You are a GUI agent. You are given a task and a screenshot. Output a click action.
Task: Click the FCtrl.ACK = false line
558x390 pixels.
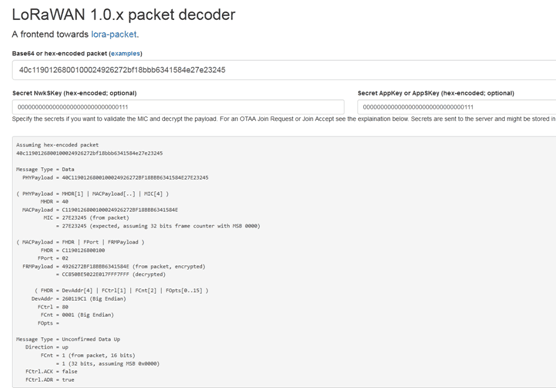pyautogui.click(x=51, y=371)
